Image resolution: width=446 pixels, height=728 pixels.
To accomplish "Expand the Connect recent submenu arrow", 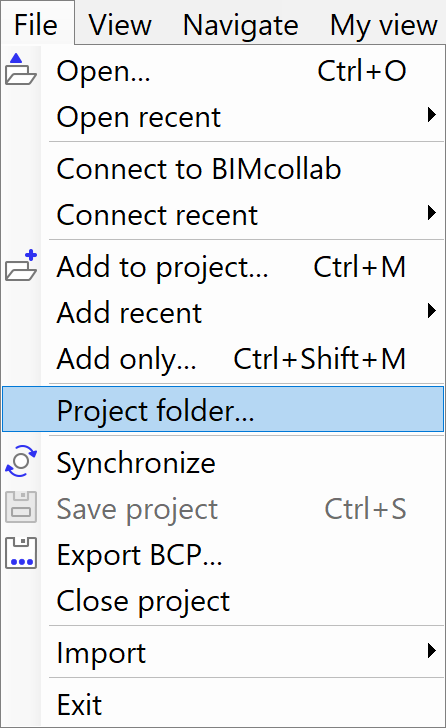I will [432, 213].
